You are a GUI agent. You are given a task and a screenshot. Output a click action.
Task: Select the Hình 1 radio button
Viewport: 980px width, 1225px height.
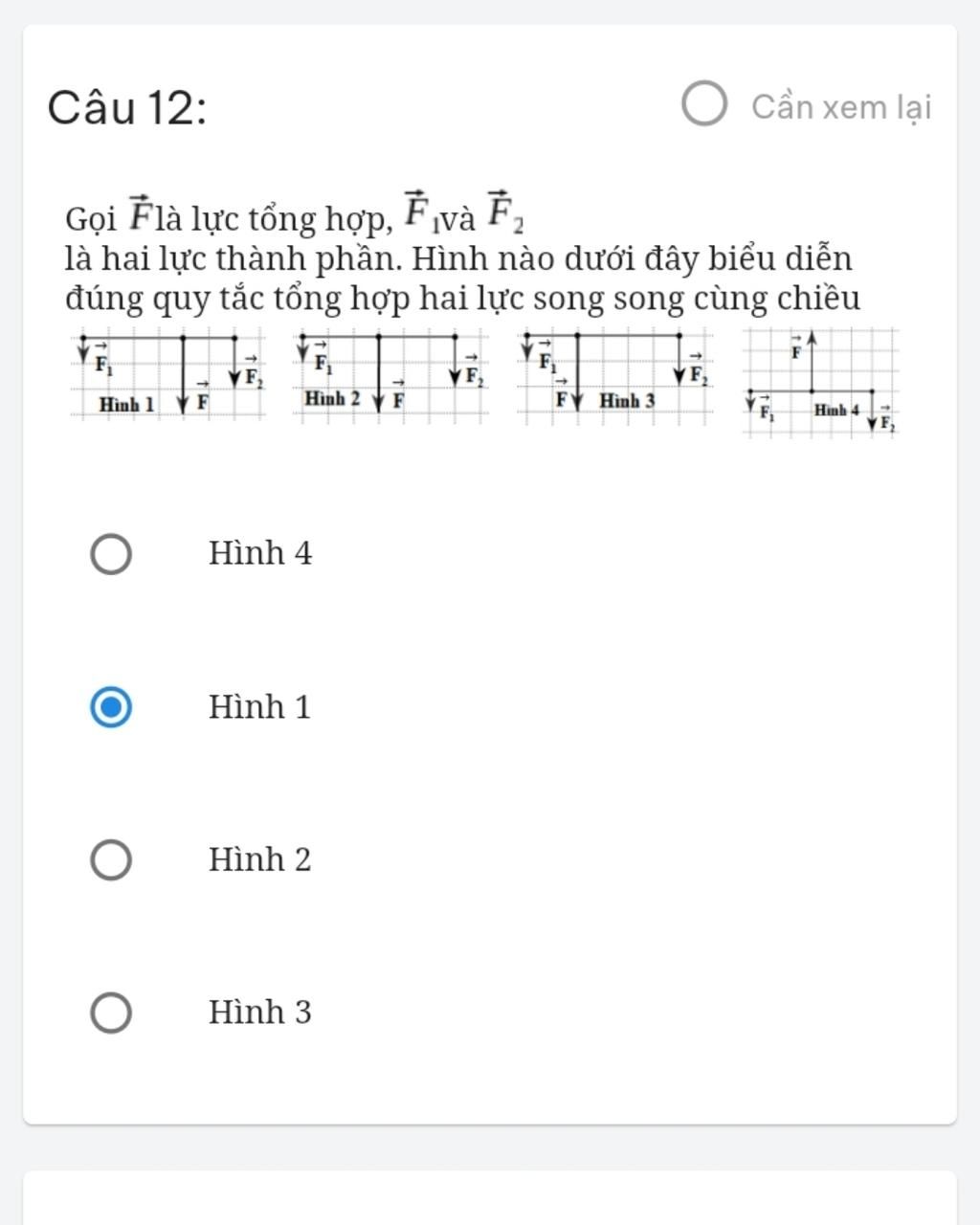111,707
